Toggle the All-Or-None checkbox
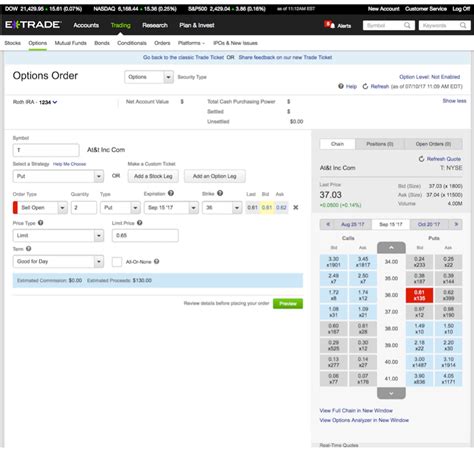 (x=117, y=262)
